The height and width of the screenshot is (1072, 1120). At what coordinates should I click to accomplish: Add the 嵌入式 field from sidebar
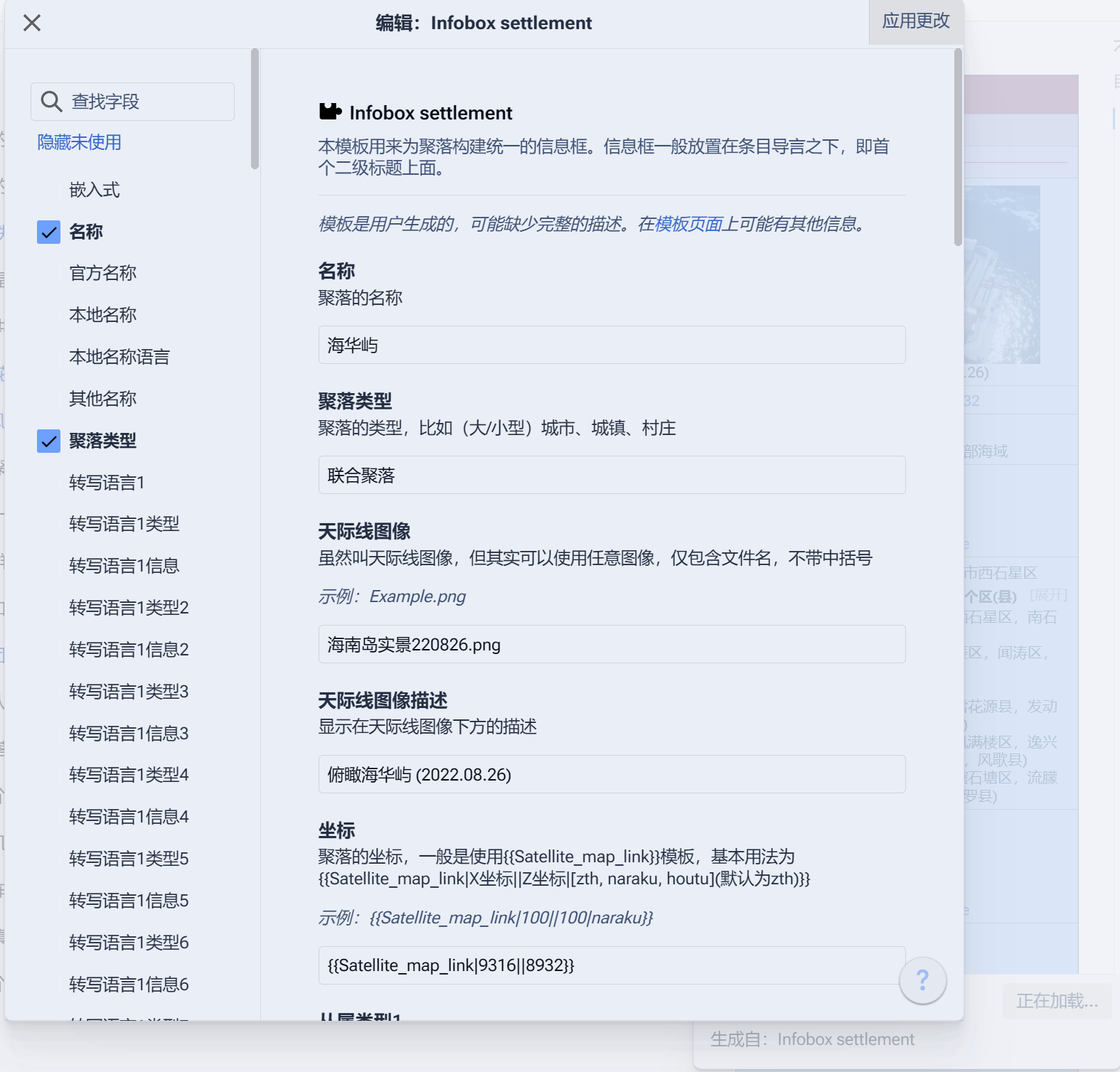tap(95, 190)
